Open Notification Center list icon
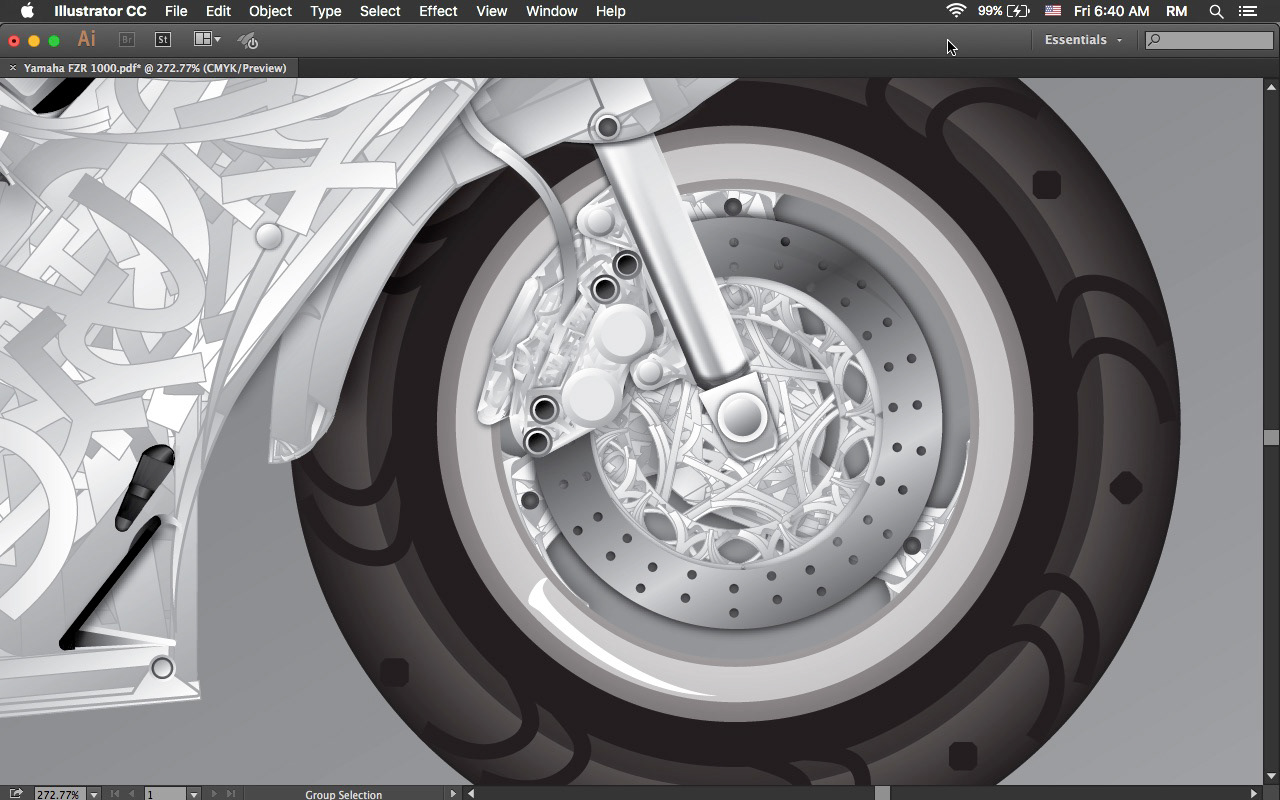The image size is (1280, 800). (1248, 11)
